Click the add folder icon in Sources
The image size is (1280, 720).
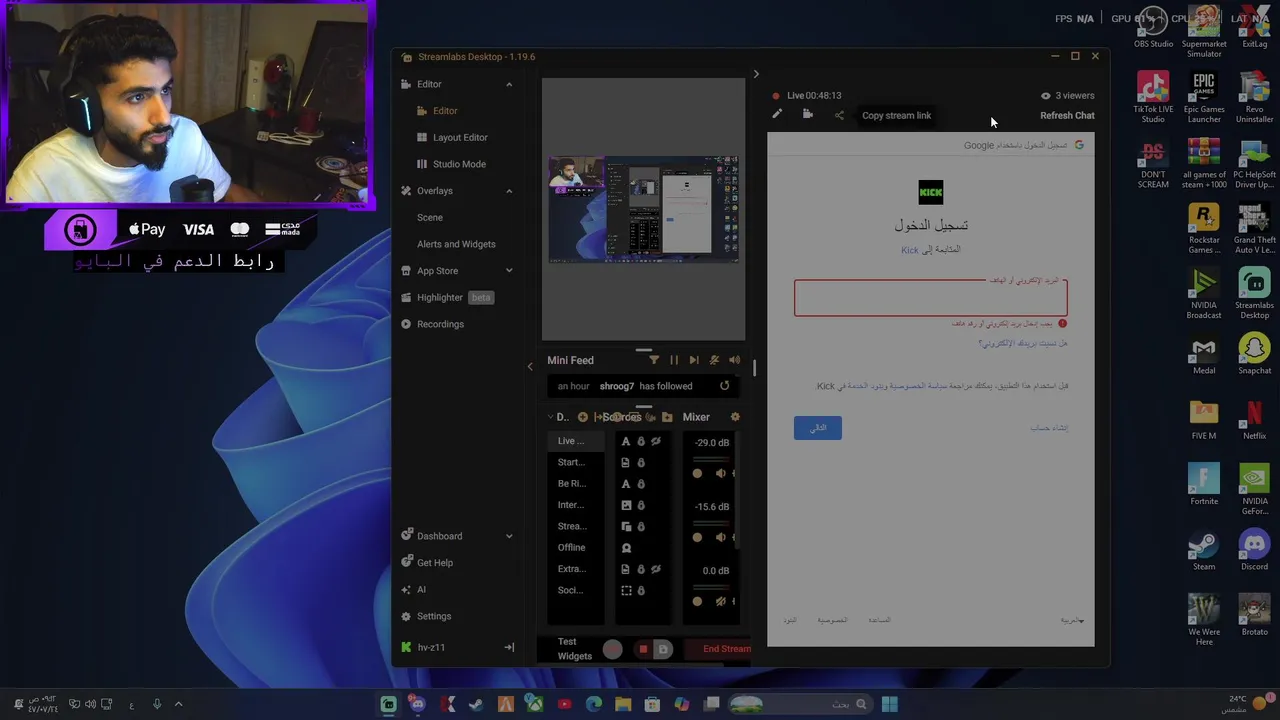point(667,417)
